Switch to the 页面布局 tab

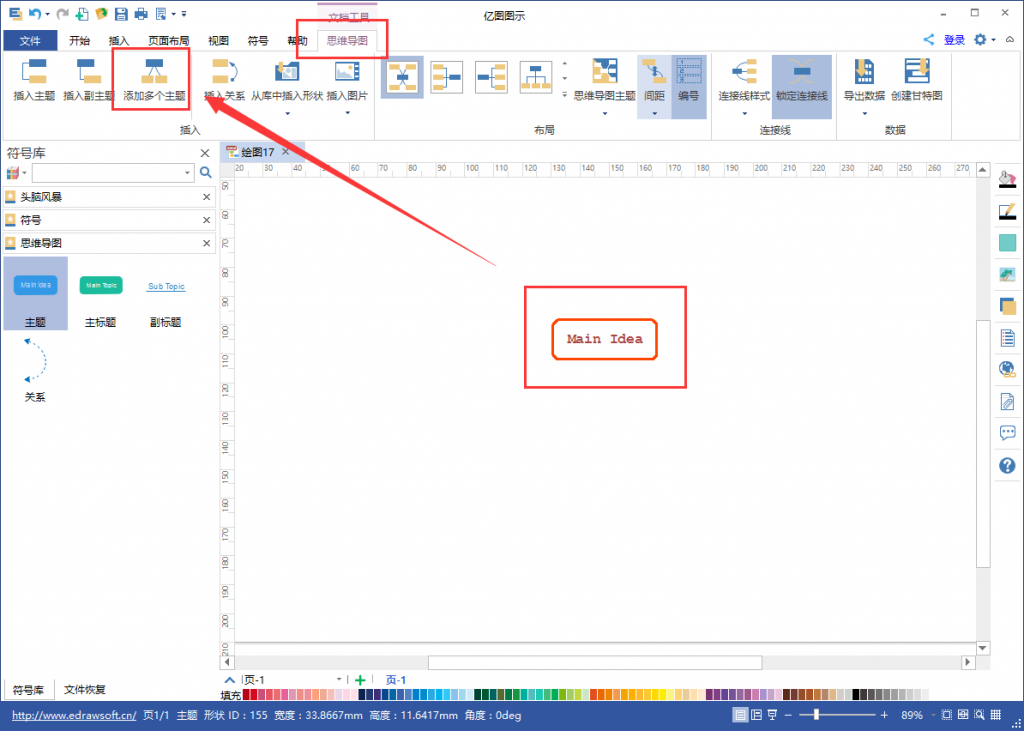(168, 41)
